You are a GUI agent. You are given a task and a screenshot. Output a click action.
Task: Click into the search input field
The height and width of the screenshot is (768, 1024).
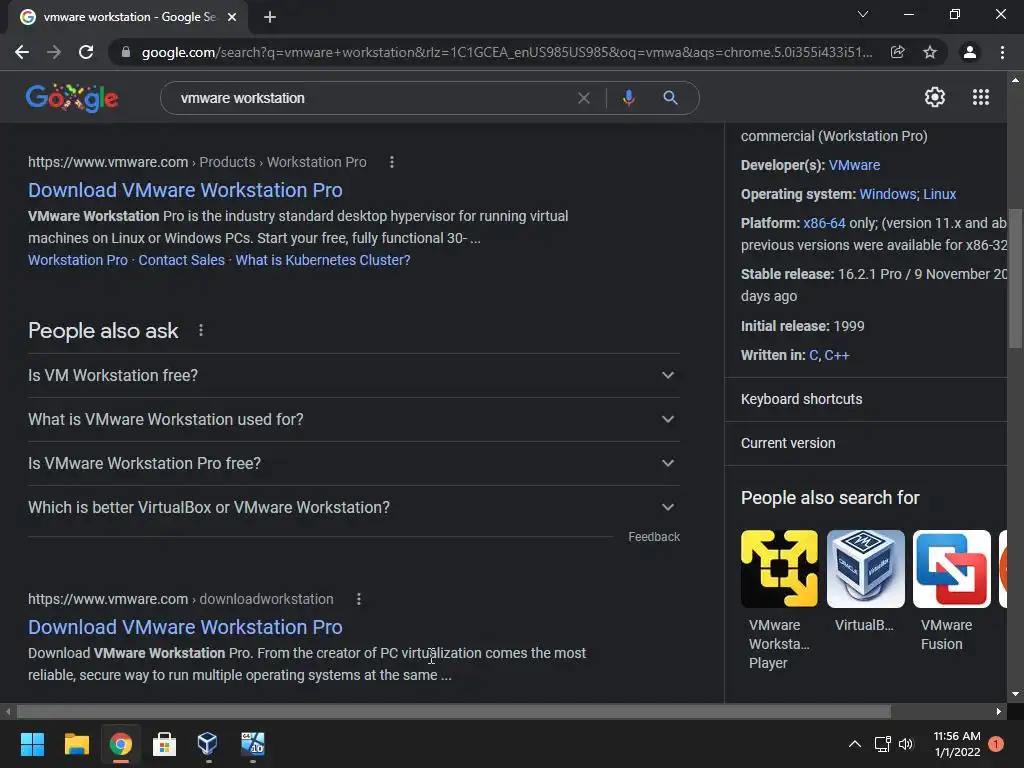tap(372, 98)
